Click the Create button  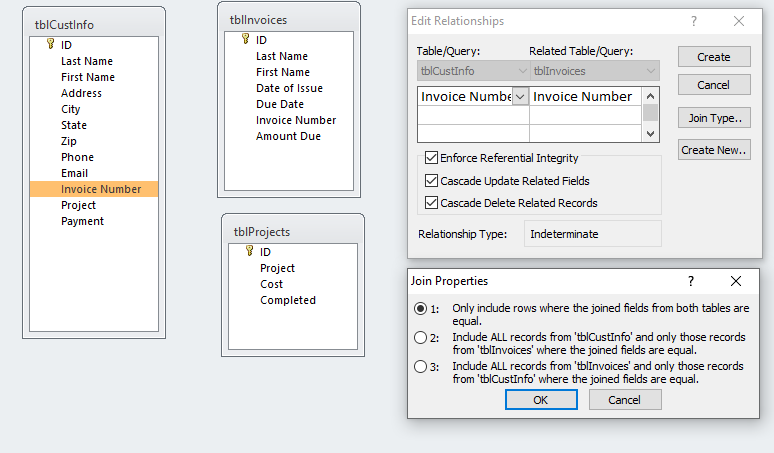click(714, 57)
